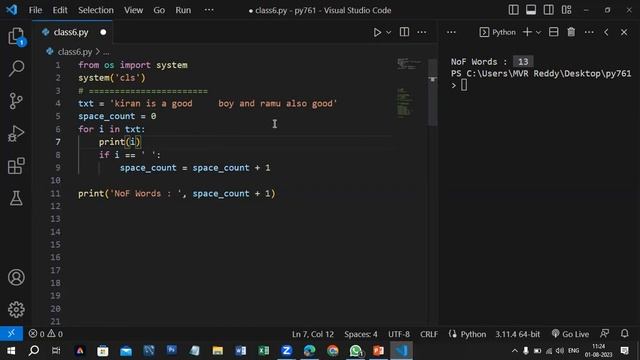Viewport: 640px width, 360px height.
Task: Open the Selection menu
Action: [x=96, y=10]
